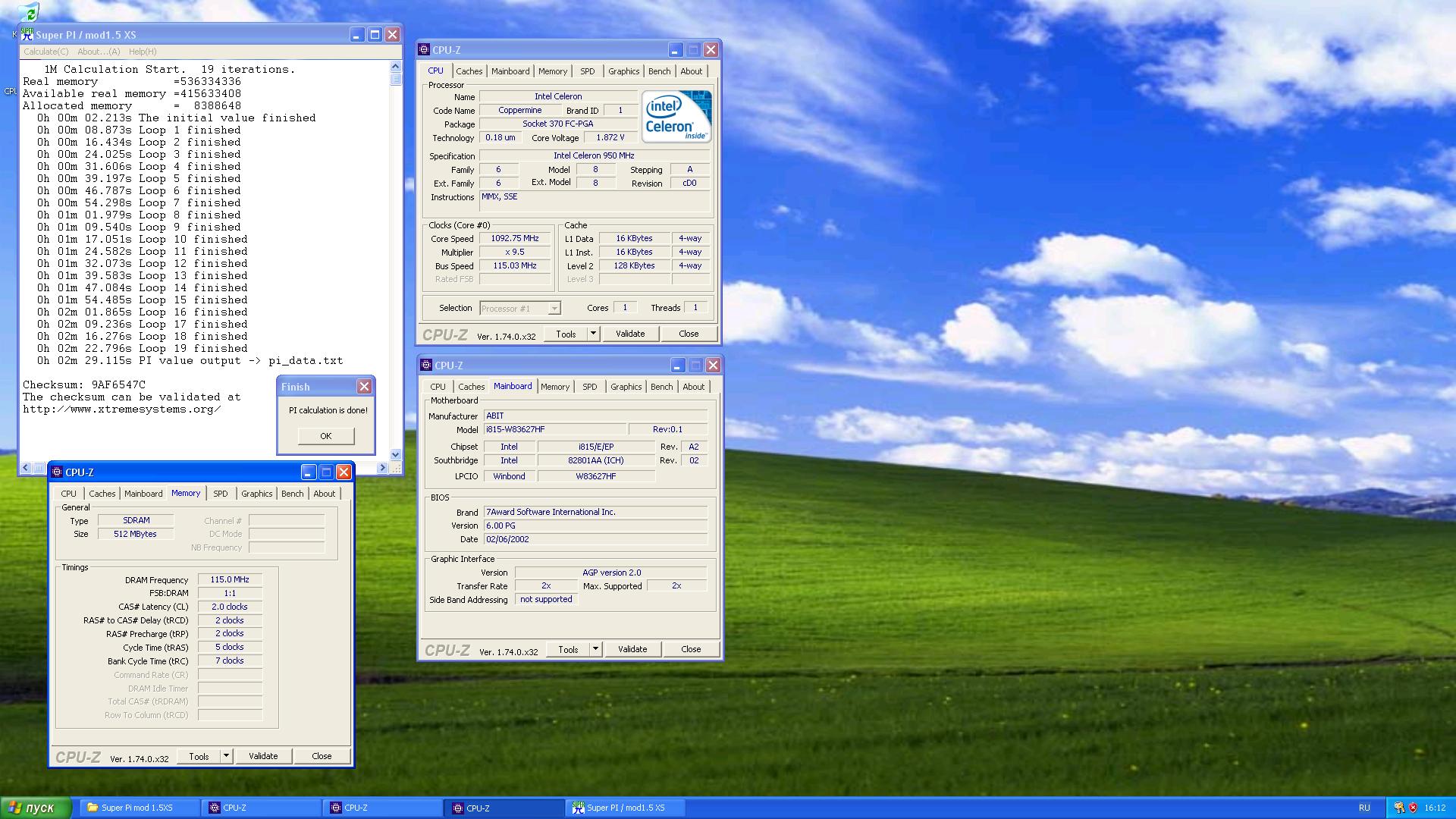
Task: Click the BIOS date 02/06/2002 field
Action: click(x=595, y=540)
